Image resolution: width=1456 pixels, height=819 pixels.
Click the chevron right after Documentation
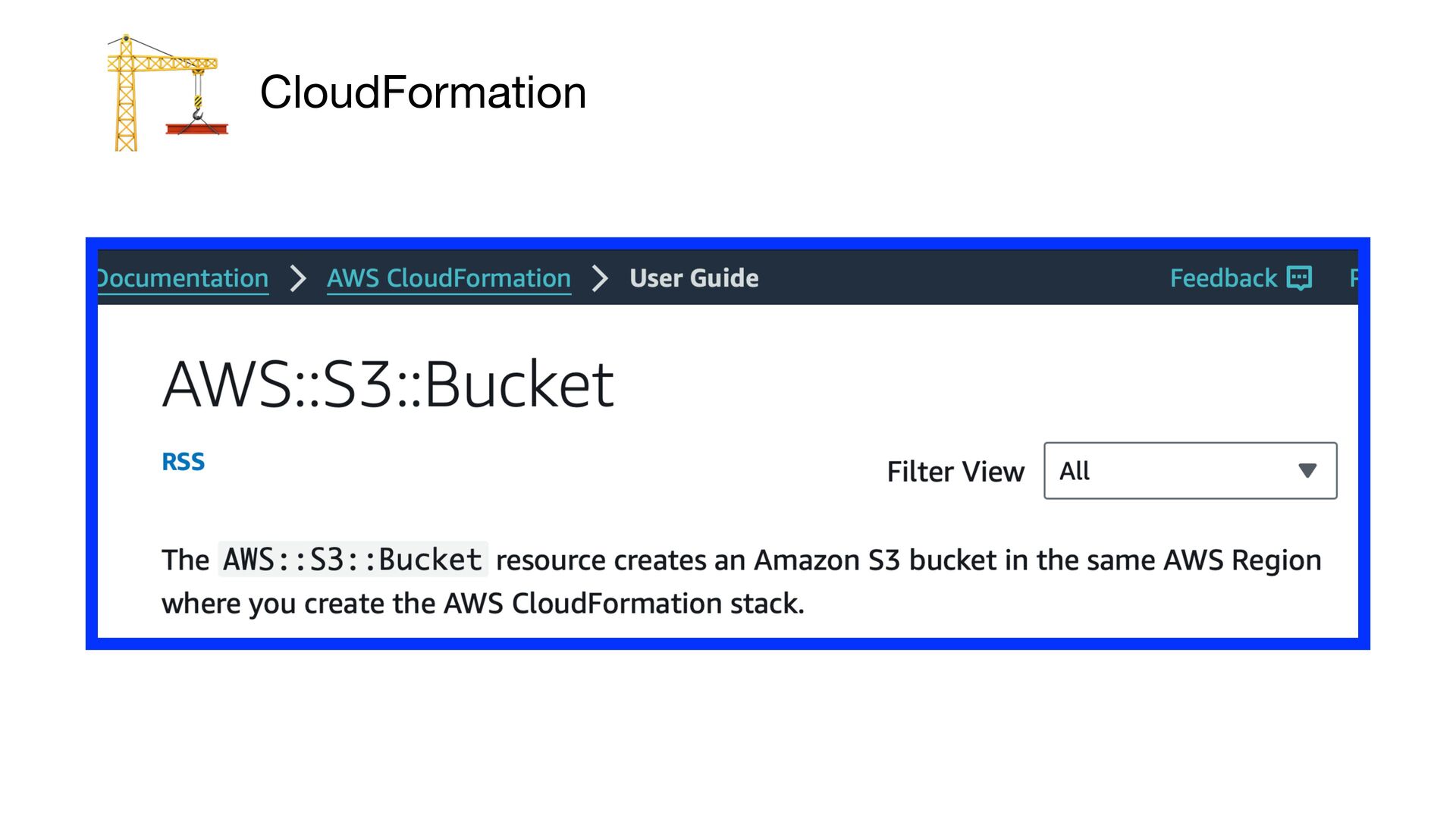[x=298, y=278]
